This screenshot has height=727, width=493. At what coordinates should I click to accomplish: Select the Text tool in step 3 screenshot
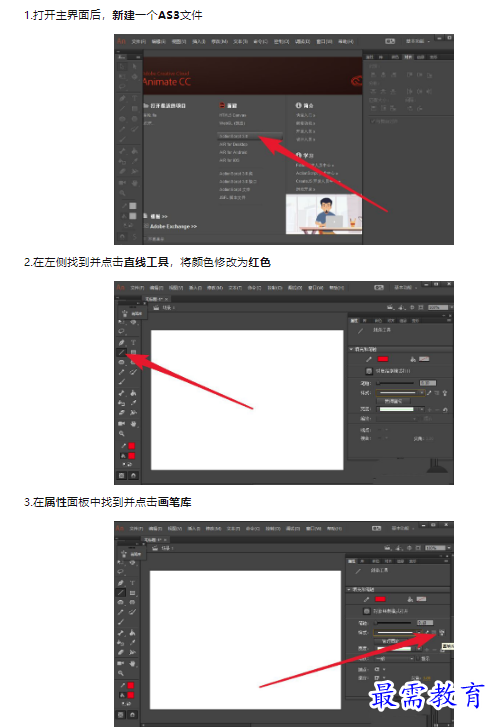click(x=133, y=582)
